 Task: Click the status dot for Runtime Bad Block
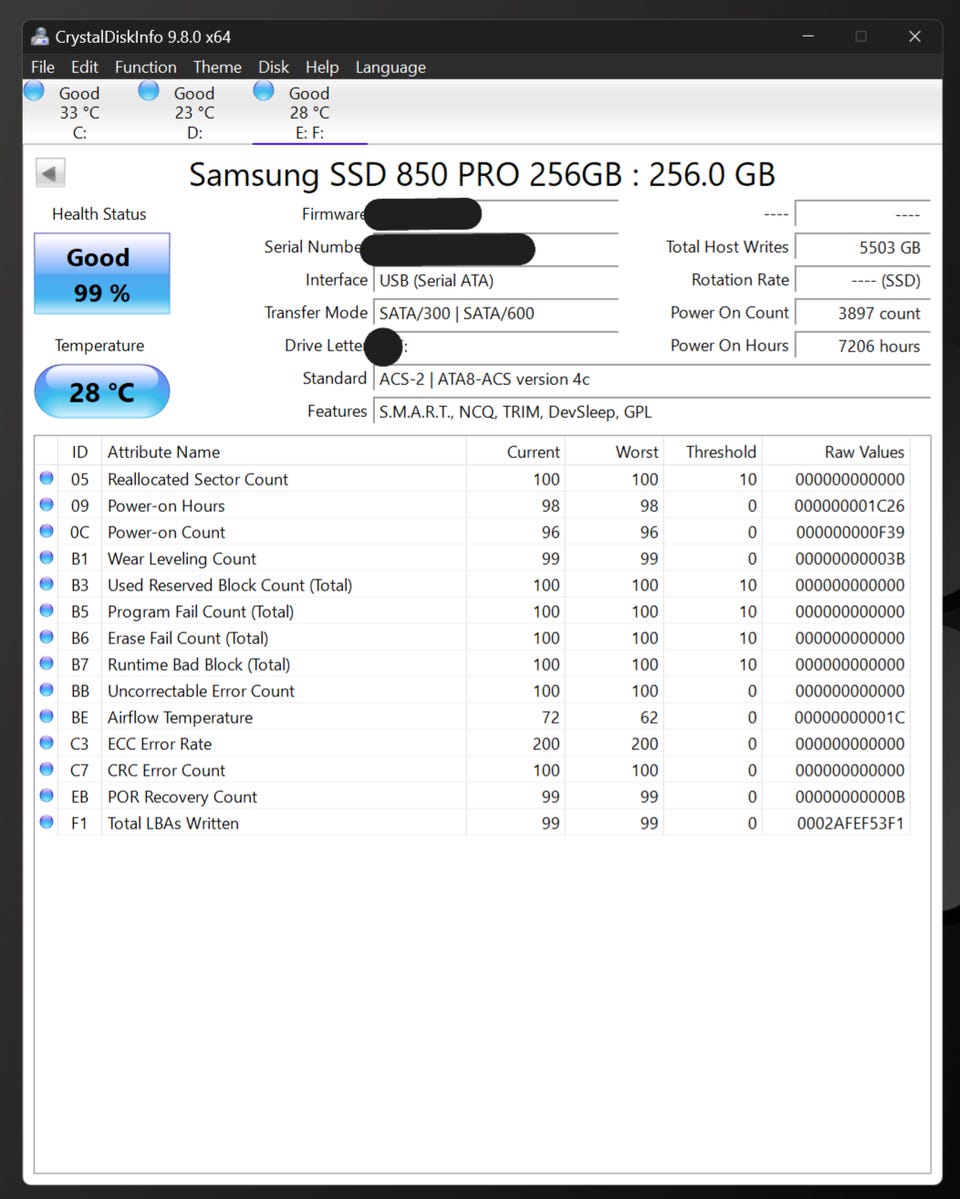tap(47, 664)
